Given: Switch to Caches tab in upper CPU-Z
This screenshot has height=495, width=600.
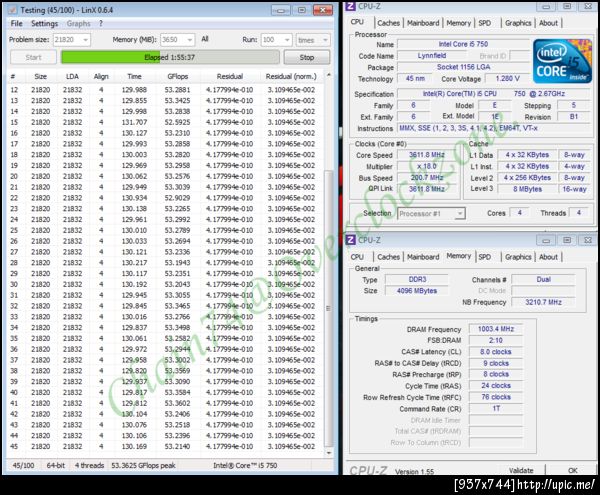Looking at the screenshot, I should 388,23.
